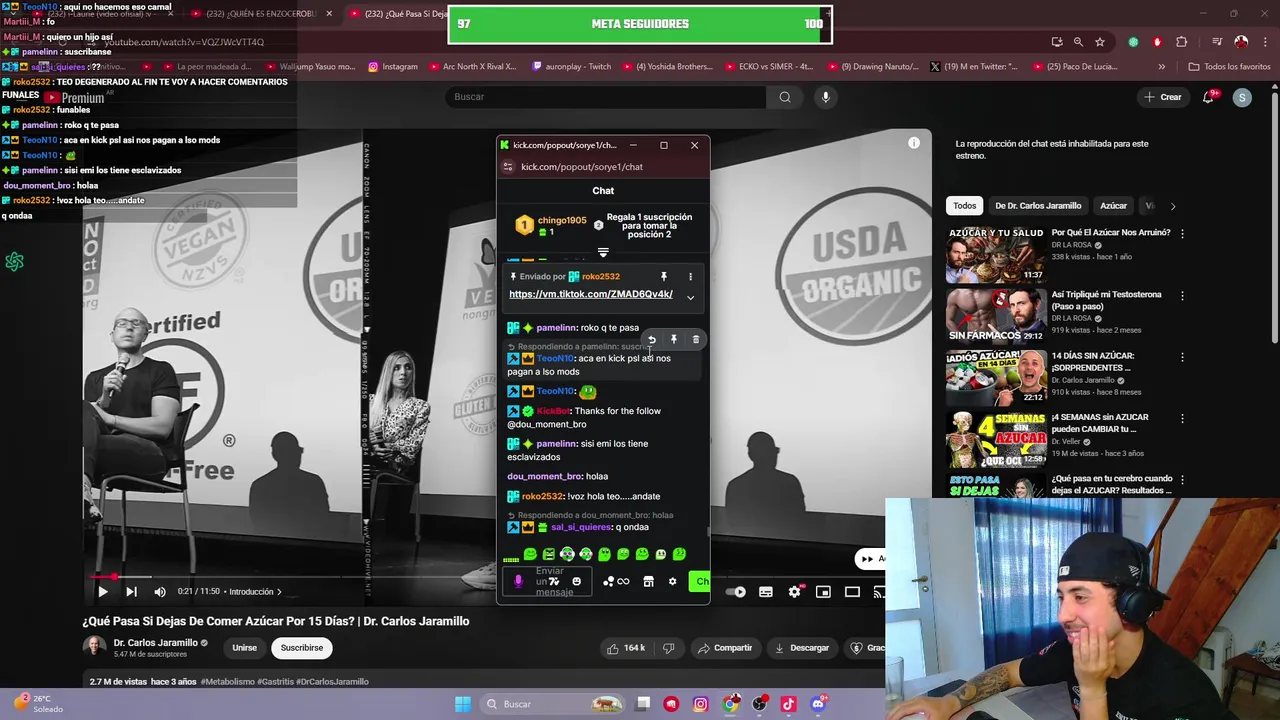Open YouTube account avatar S
Image resolution: width=1280 pixels, height=720 pixels.
[1242, 97]
